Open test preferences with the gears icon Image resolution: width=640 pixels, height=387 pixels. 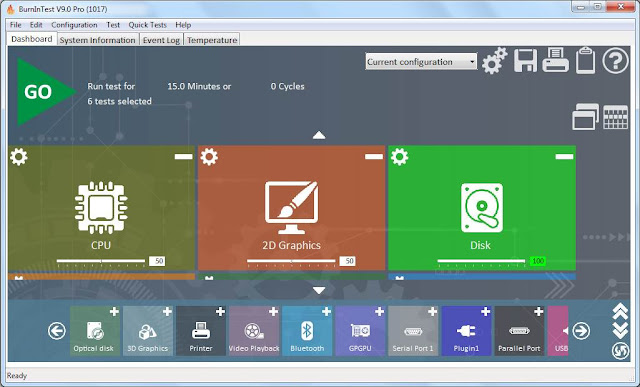click(495, 60)
